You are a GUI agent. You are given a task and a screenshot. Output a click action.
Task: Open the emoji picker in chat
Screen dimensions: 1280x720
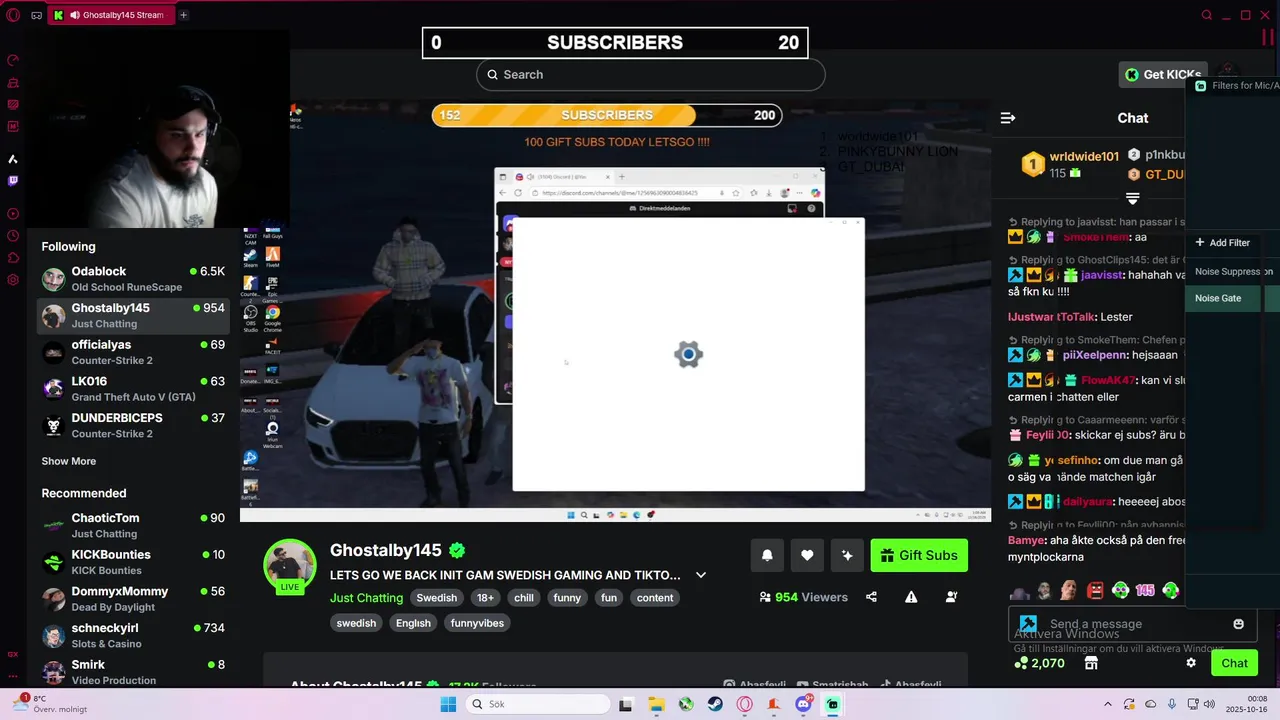[1238, 624]
